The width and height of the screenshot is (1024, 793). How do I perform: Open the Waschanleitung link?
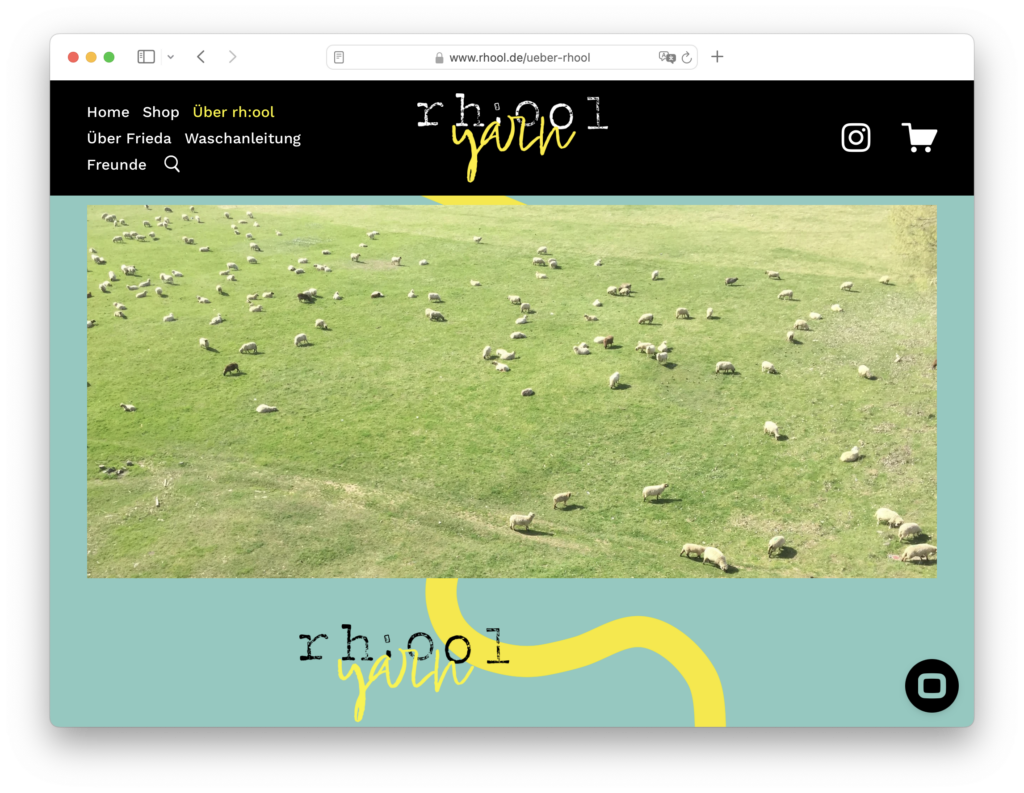point(242,138)
